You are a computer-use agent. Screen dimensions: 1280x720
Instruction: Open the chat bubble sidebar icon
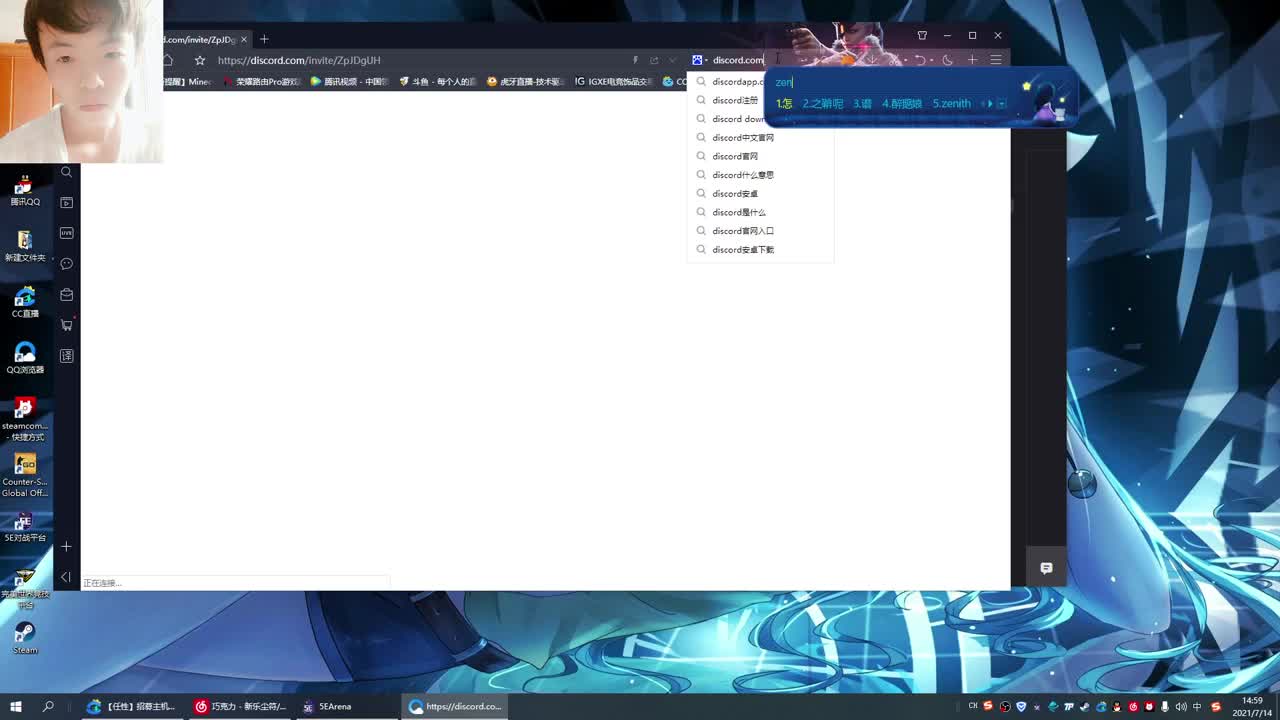(x=66, y=264)
